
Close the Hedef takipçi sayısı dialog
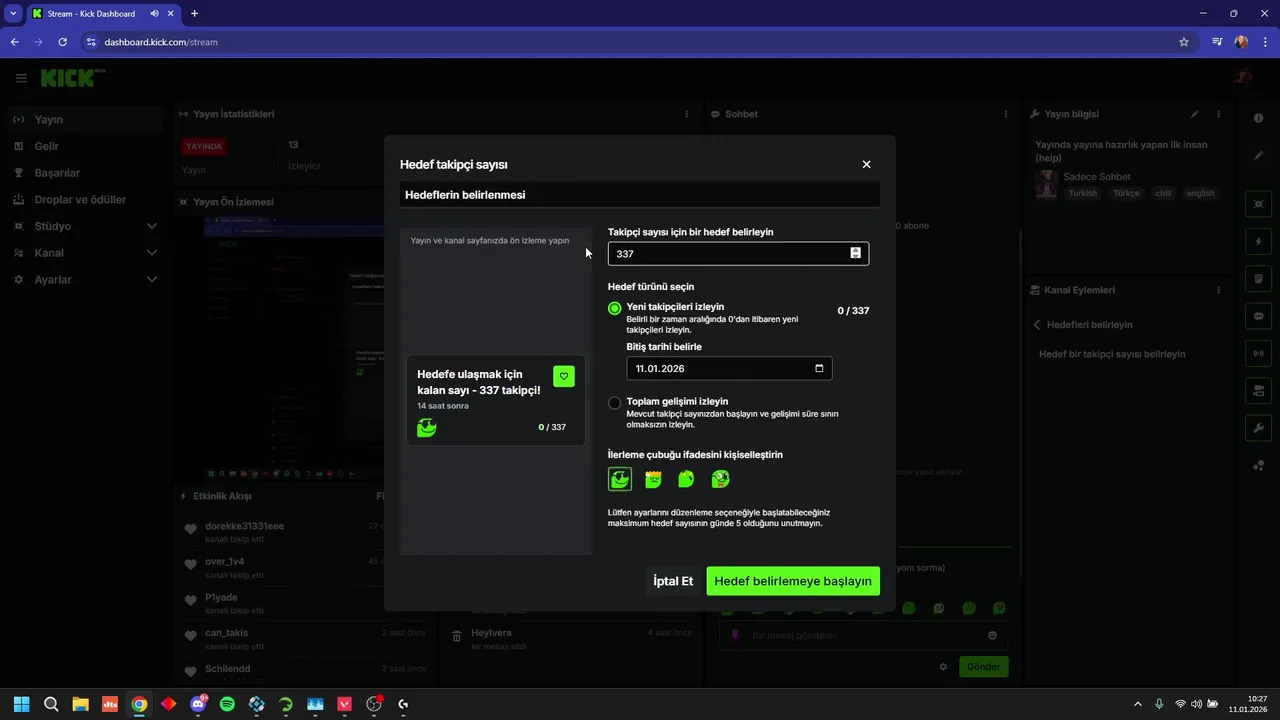click(x=866, y=164)
